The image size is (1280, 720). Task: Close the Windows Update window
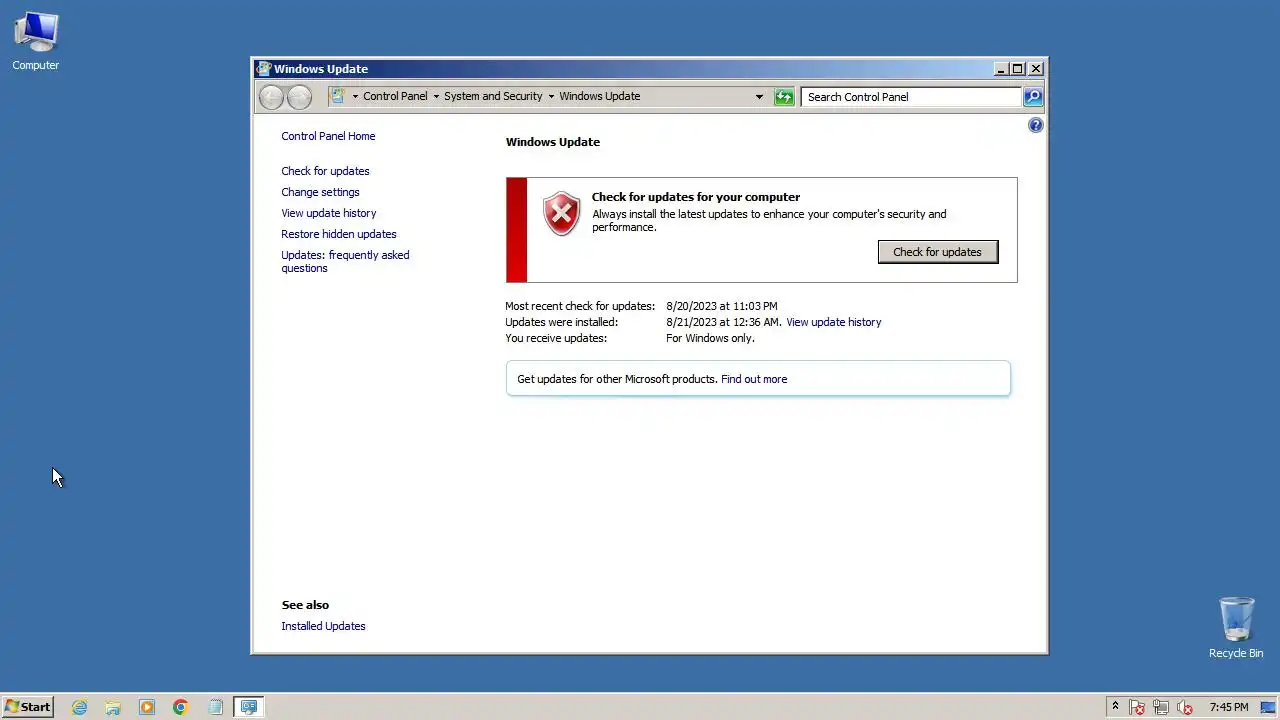(x=1036, y=69)
